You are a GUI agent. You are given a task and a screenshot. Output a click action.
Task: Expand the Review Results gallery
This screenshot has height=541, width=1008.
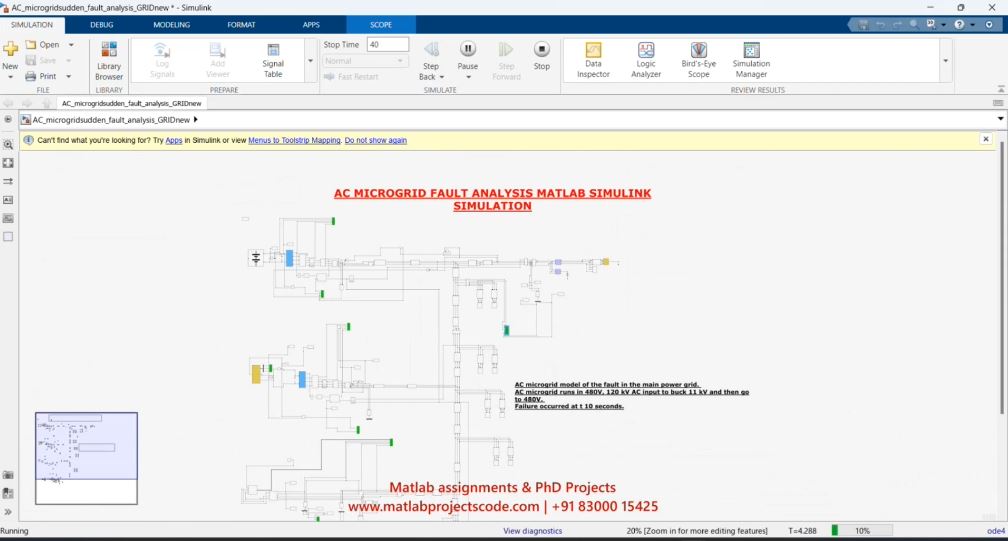pos(945,61)
